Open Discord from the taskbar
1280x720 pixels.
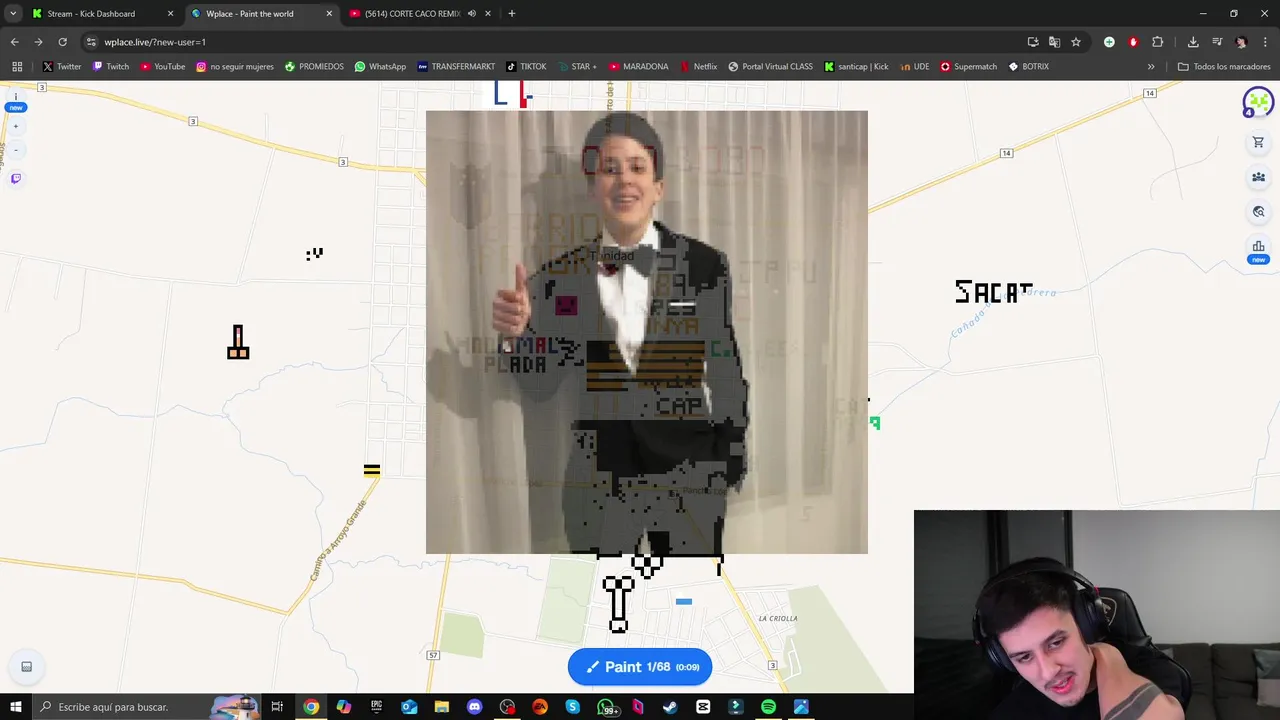(x=474, y=707)
